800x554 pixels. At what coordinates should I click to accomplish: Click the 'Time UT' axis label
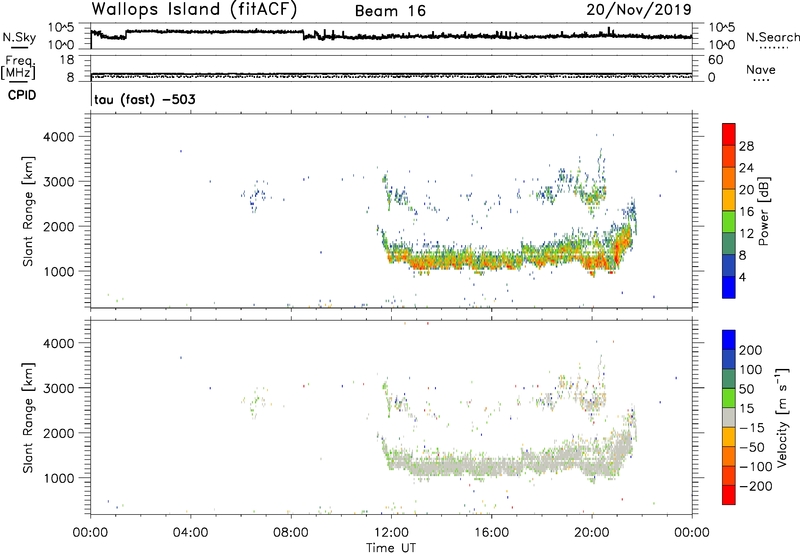click(x=391, y=548)
